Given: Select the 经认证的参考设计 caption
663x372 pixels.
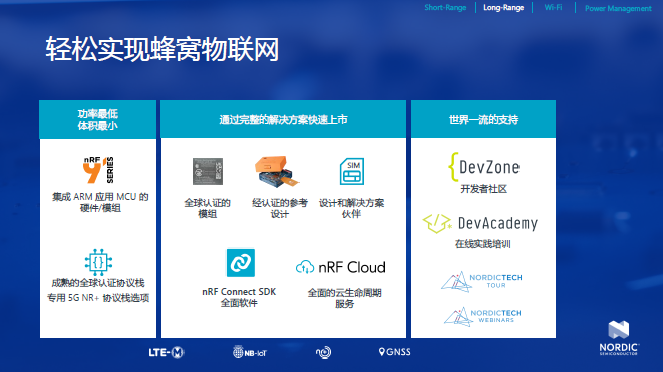Looking at the screenshot, I should (x=280, y=208).
